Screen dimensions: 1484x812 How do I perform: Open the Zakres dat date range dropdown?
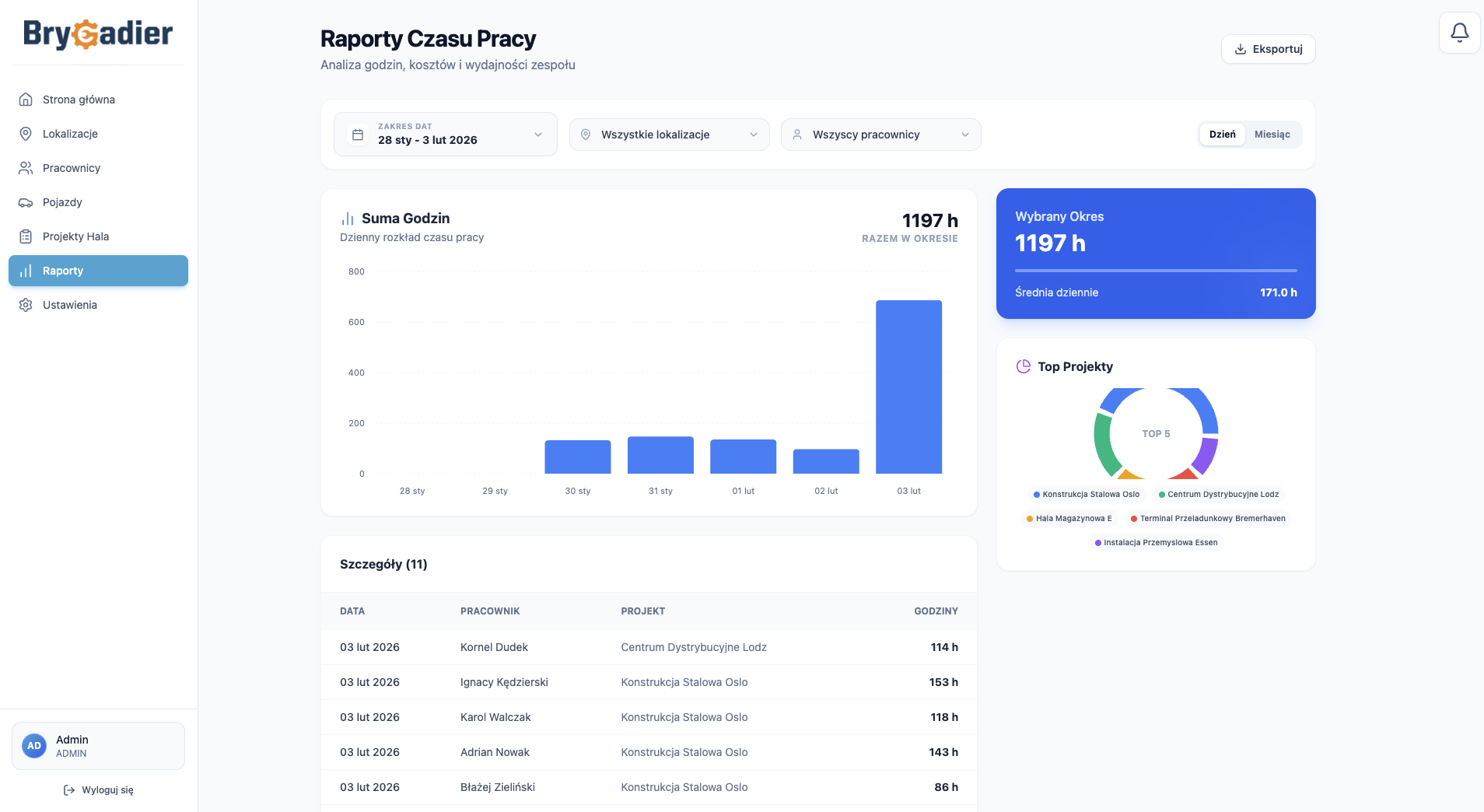point(446,135)
